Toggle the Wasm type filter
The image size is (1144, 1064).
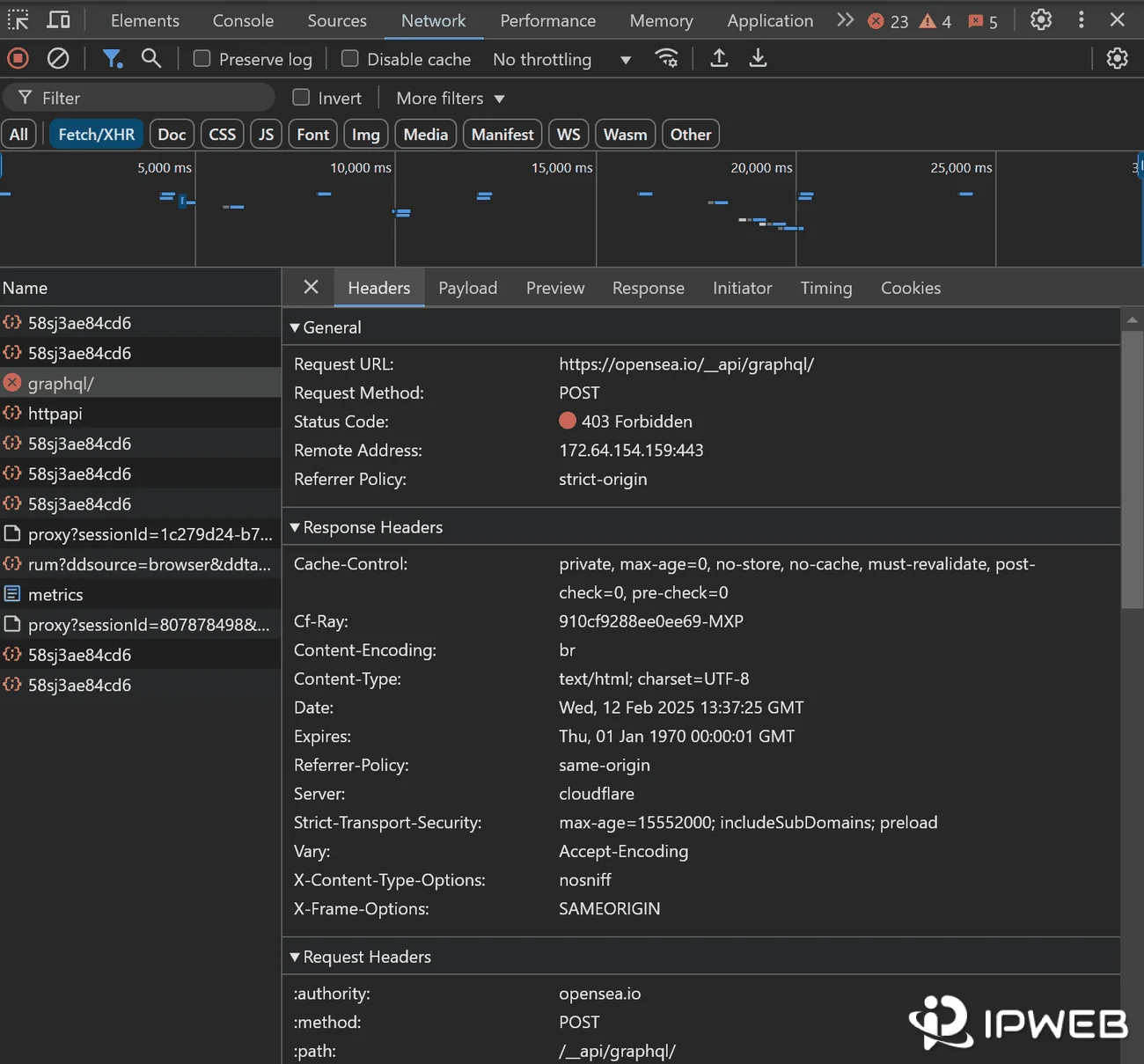tap(625, 134)
